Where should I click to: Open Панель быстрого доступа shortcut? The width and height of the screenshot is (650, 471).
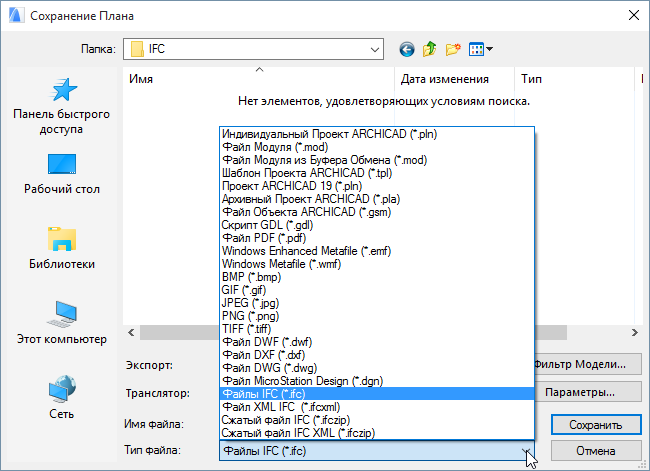point(62,106)
